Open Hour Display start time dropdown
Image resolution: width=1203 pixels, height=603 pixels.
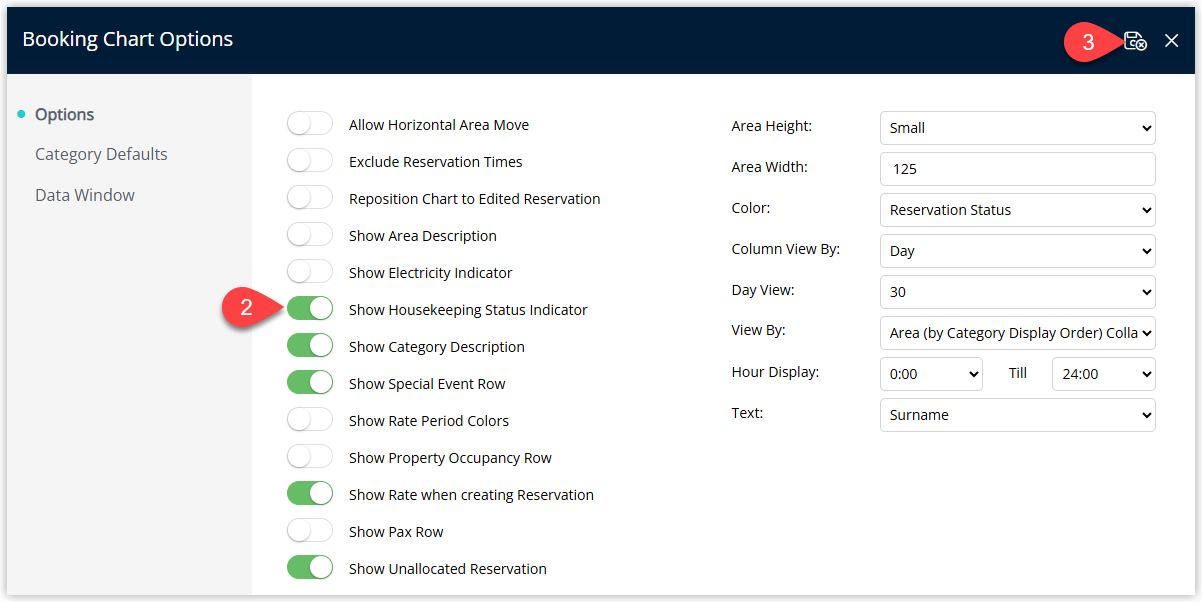(931, 374)
